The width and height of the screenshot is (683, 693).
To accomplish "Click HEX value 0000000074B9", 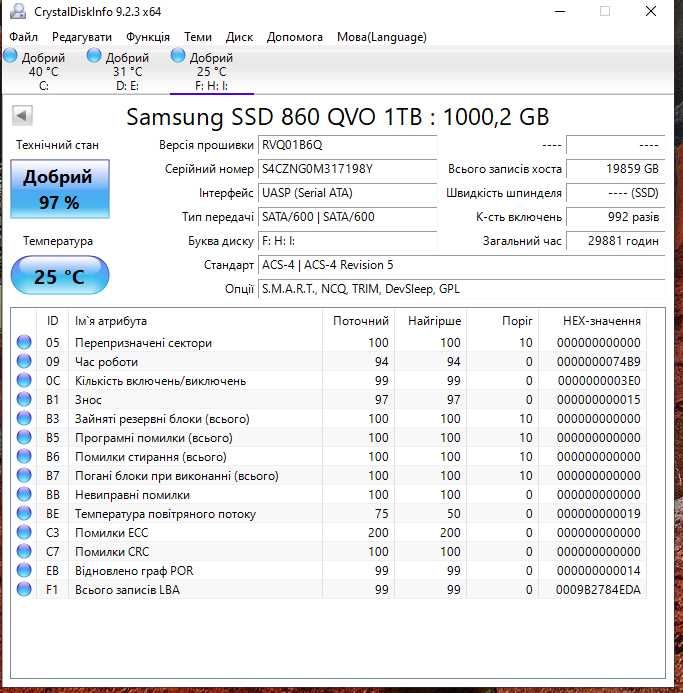I will [599, 362].
